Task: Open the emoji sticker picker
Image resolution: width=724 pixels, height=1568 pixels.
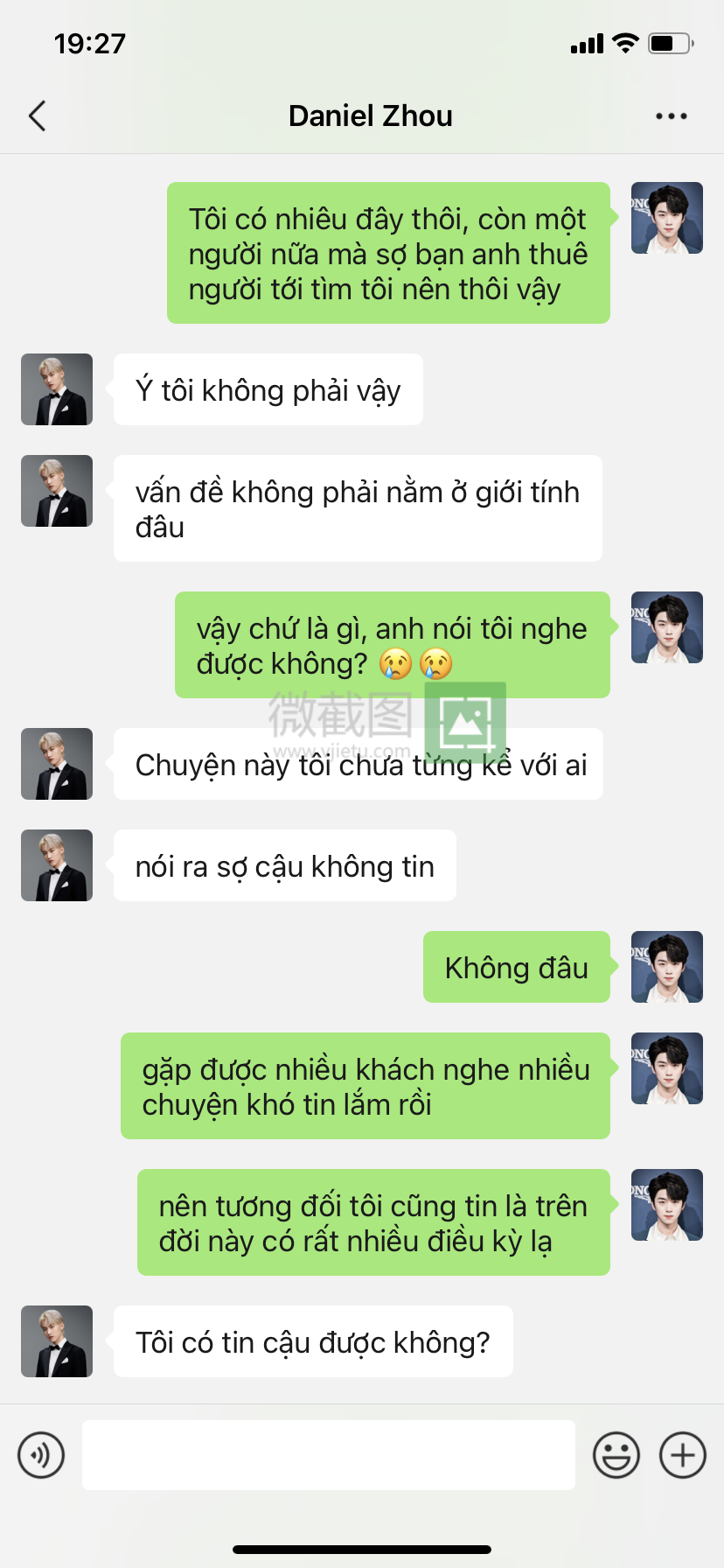Action: coord(616,1455)
